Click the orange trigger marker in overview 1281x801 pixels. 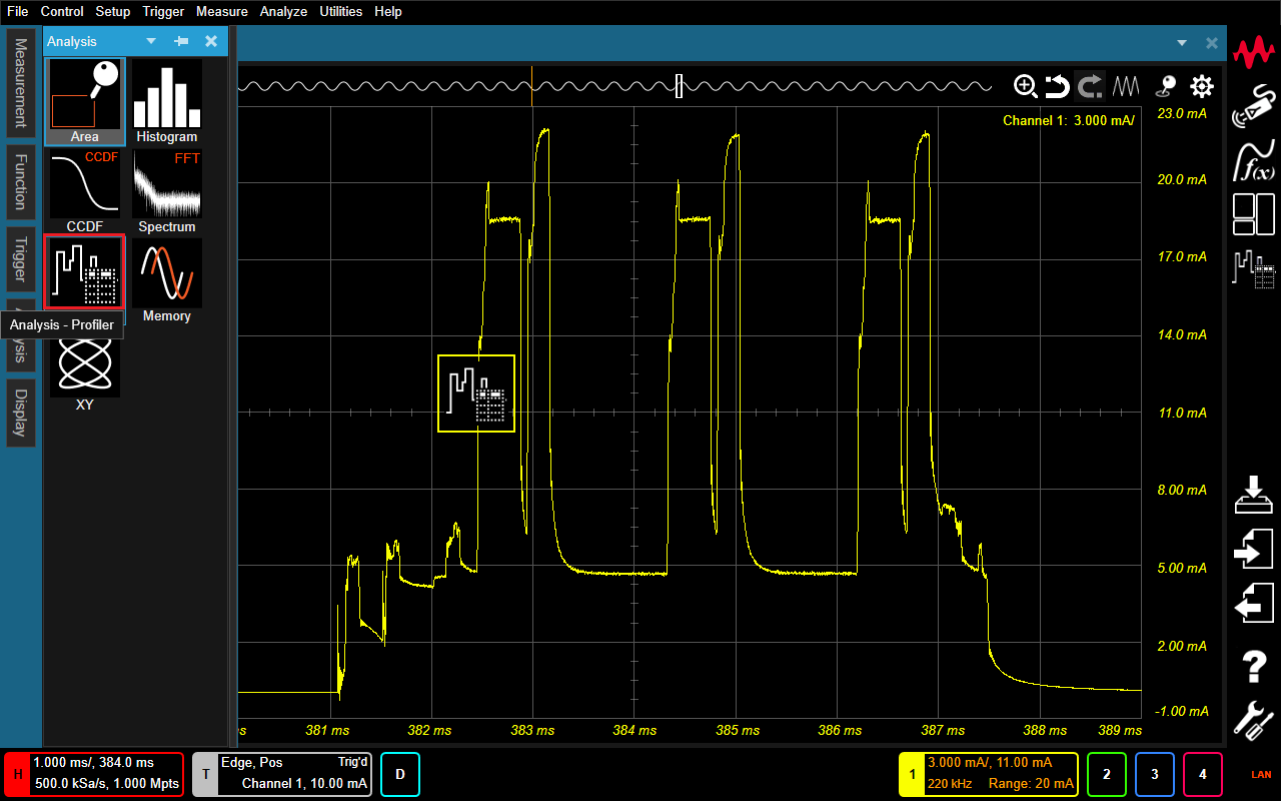tap(532, 86)
